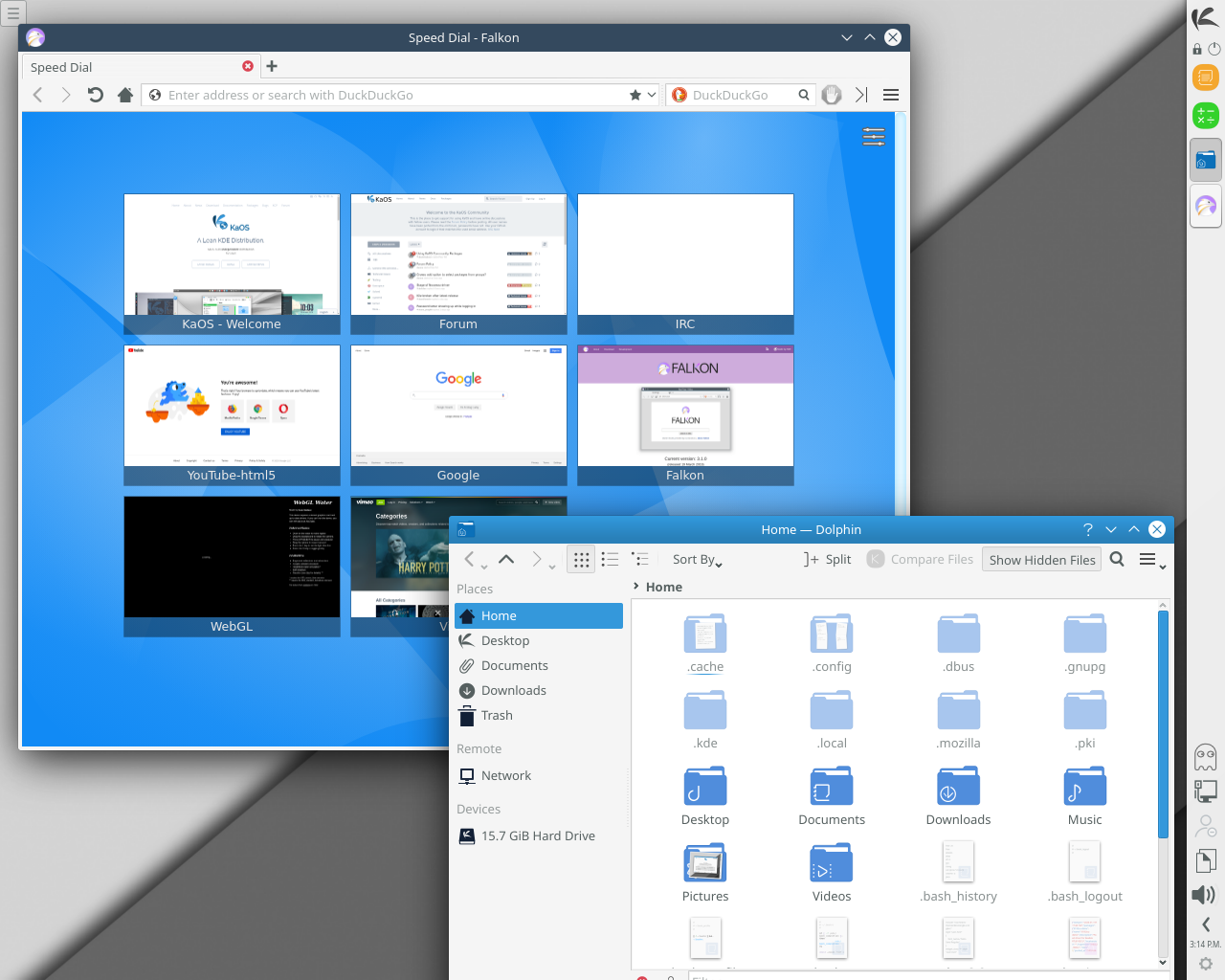The image size is (1225, 980).
Task: Toggle Split view in Dolphin
Action: click(x=827, y=559)
